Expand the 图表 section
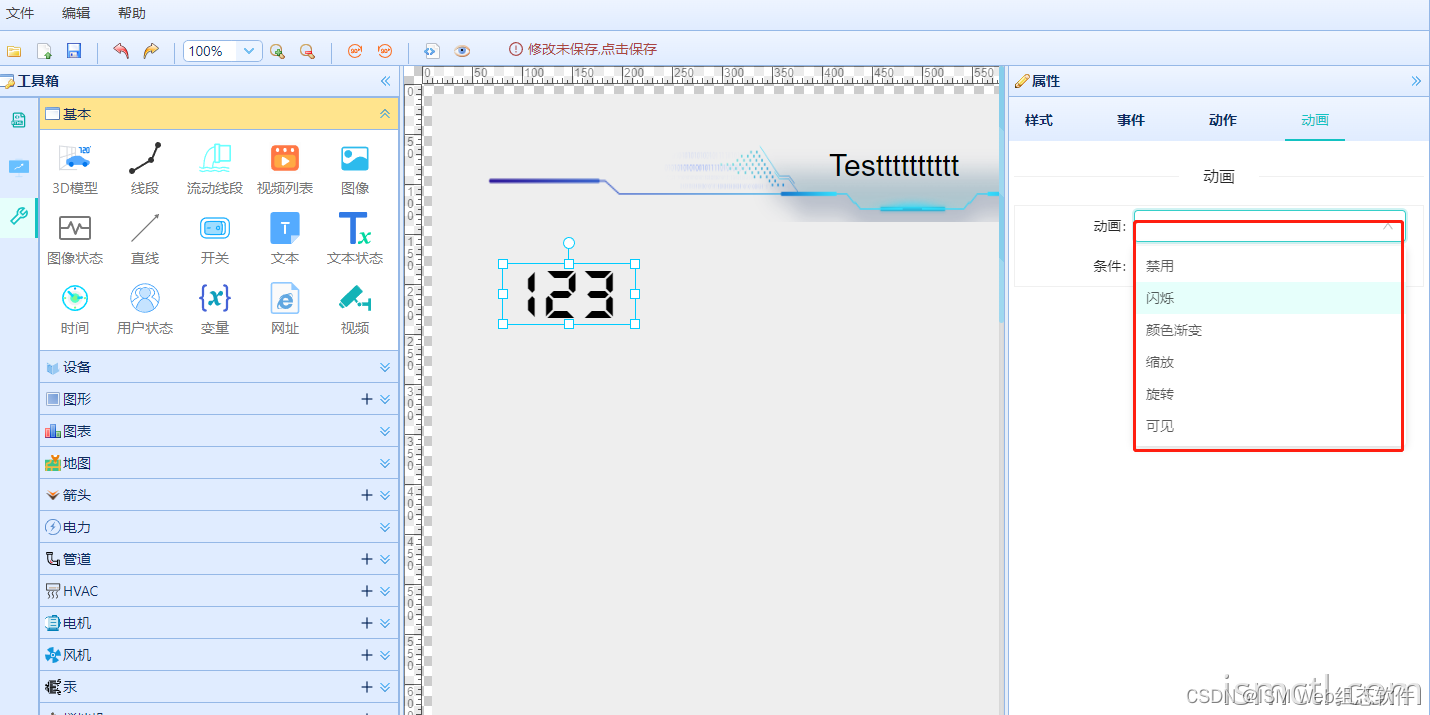Image resolution: width=1430 pixels, height=715 pixels. coord(385,431)
